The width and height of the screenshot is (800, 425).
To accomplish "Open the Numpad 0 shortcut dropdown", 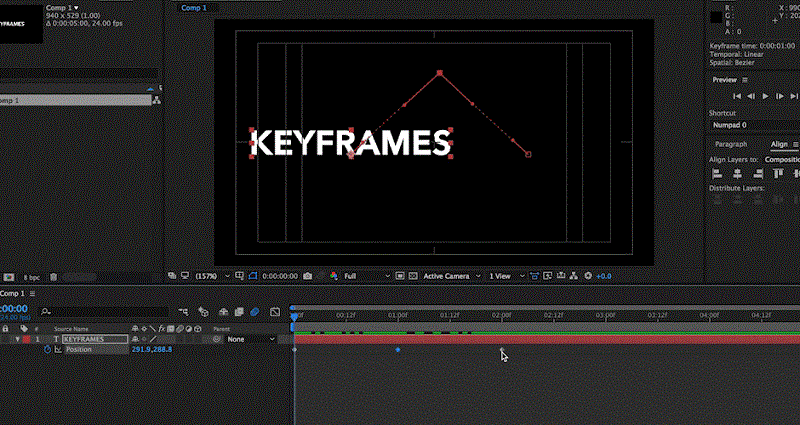I will click(755, 125).
